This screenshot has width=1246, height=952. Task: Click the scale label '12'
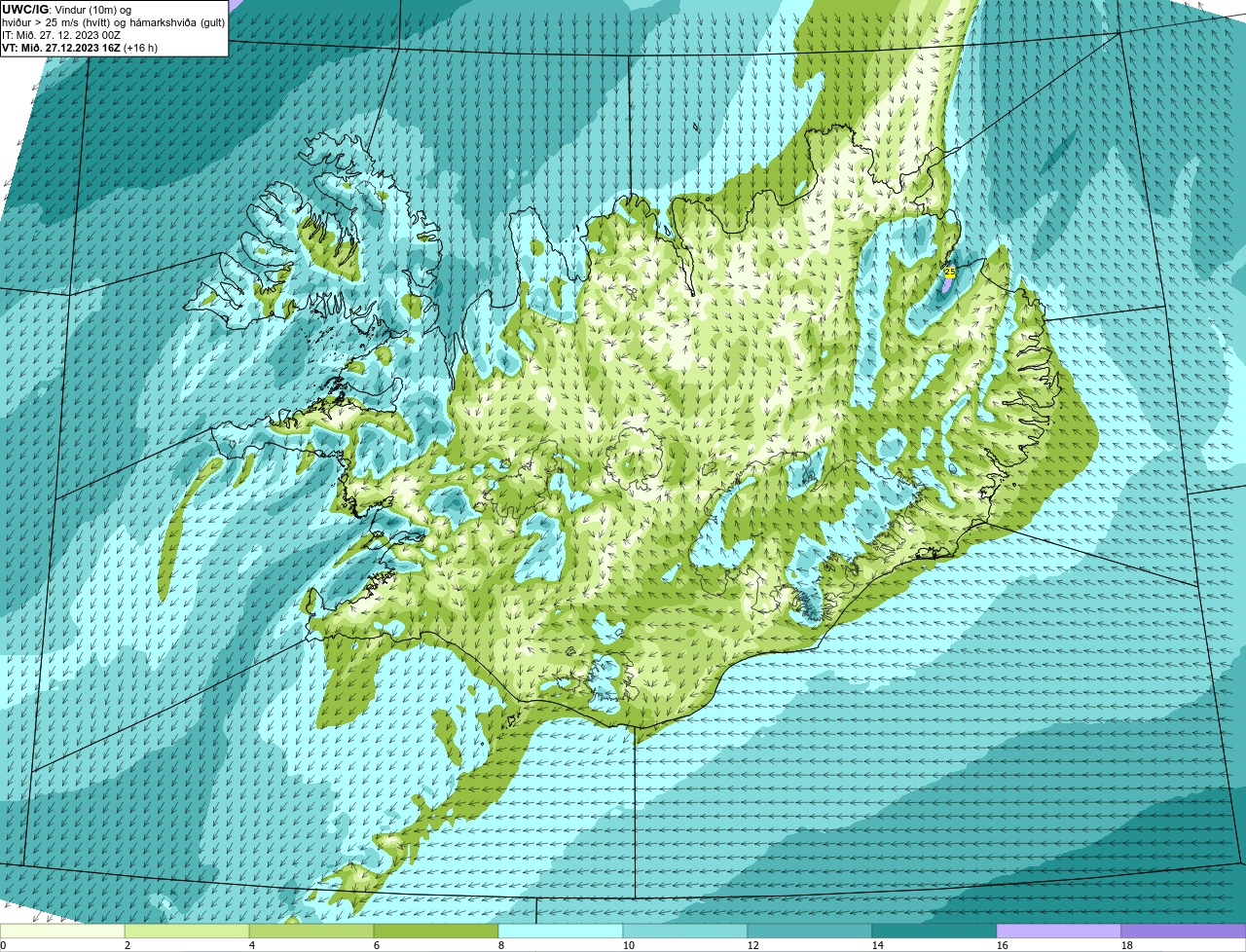tap(753, 945)
